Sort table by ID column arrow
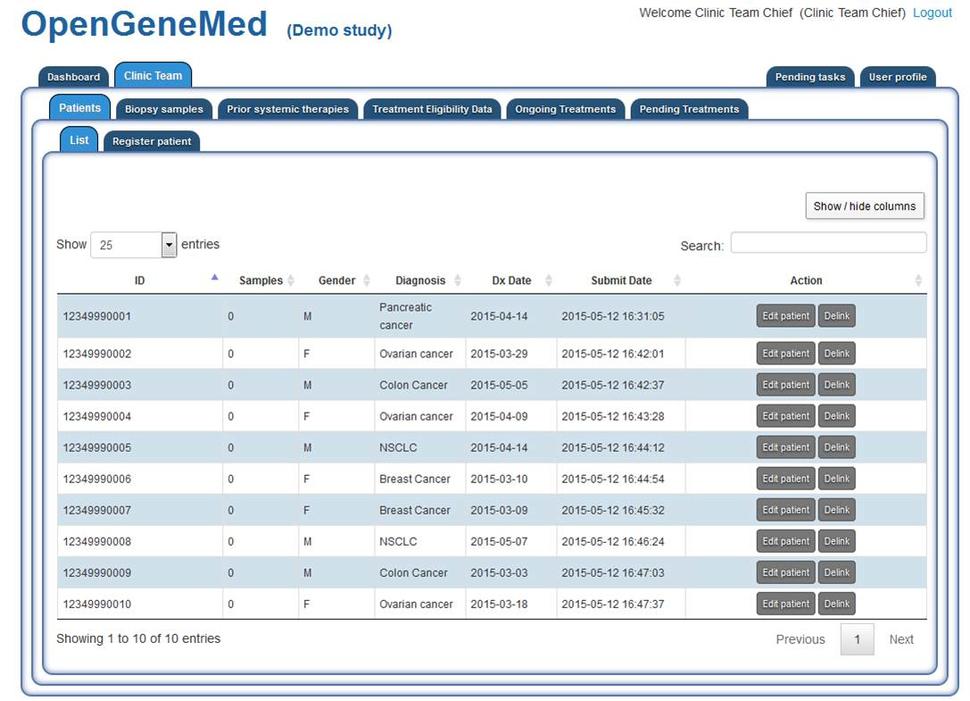 [214, 279]
